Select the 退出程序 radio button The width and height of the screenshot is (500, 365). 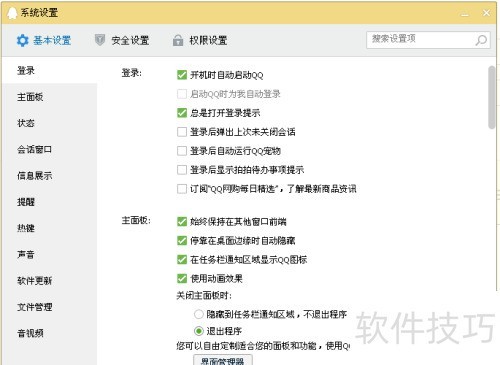tap(199, 331)
